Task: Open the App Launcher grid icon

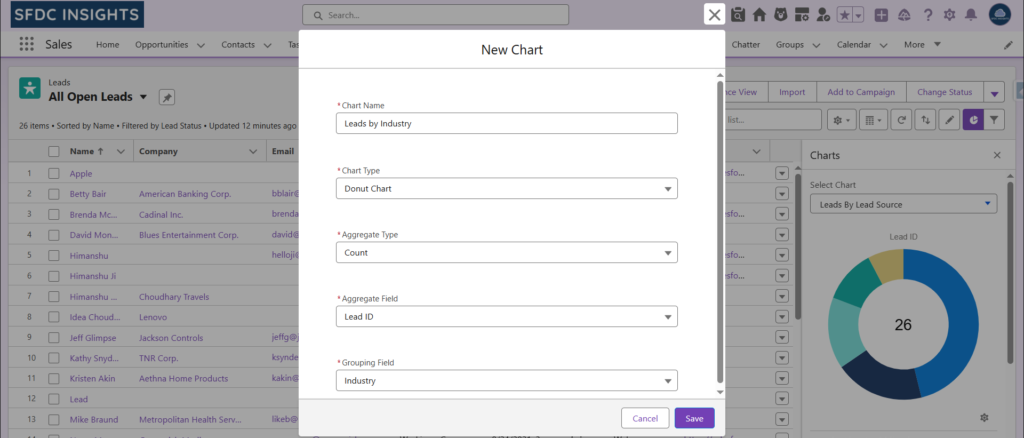Action: tap(26, 45)
